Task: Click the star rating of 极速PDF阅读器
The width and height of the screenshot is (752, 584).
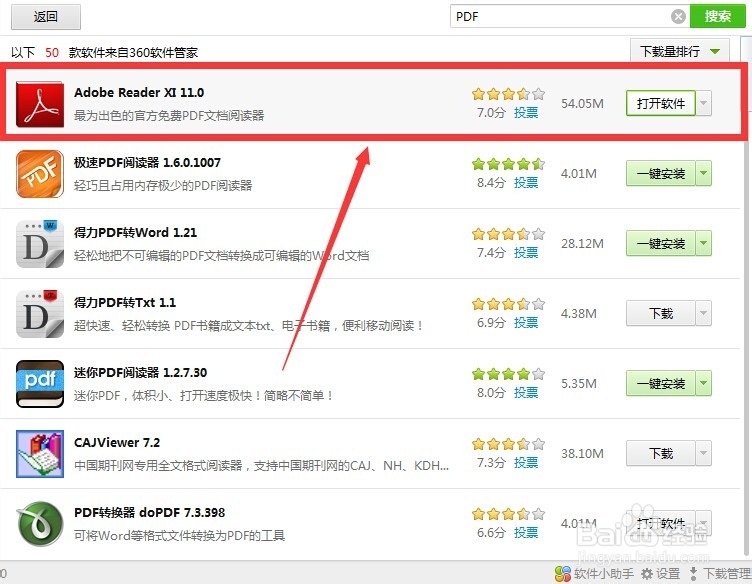Action: tap(508, 164)
